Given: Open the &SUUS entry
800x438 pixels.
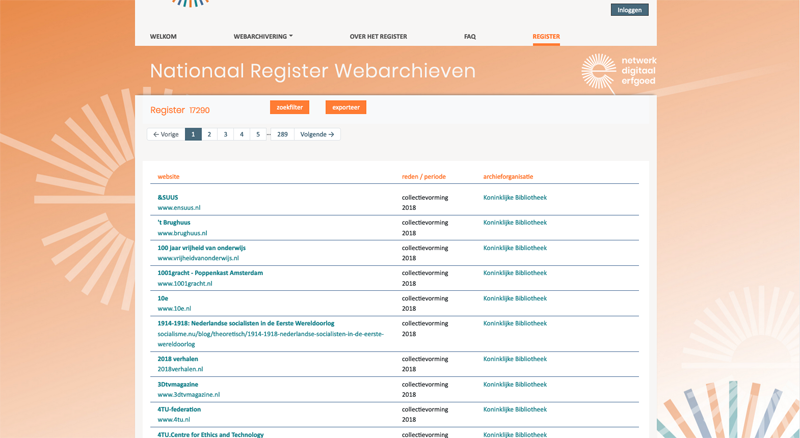Looking at the screenshot, I should [168, 198].
